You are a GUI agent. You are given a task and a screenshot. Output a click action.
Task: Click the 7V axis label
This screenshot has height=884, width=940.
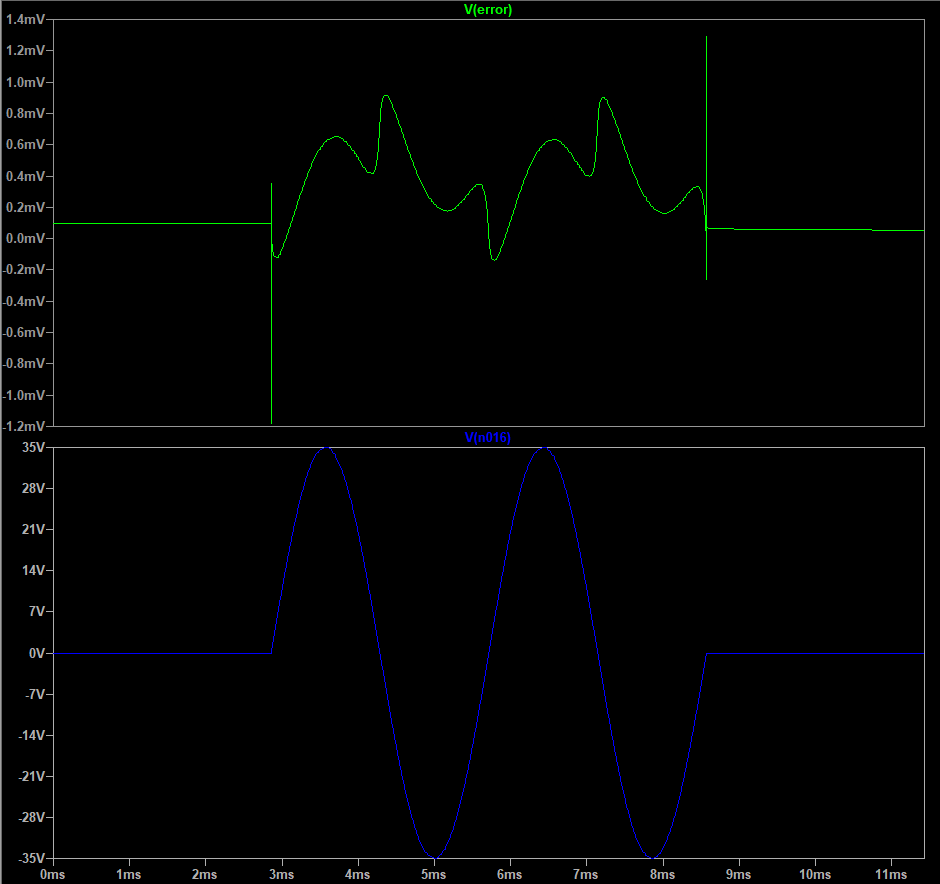point(37,612)
